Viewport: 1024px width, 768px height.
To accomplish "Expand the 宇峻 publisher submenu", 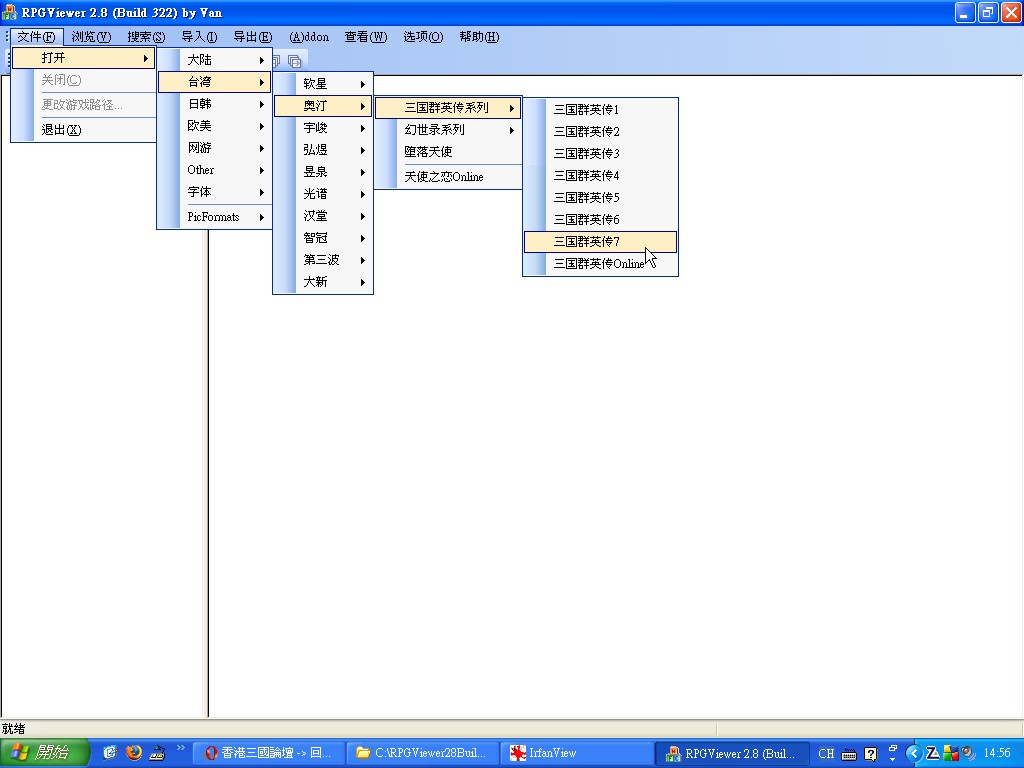I will coord(323,128).
